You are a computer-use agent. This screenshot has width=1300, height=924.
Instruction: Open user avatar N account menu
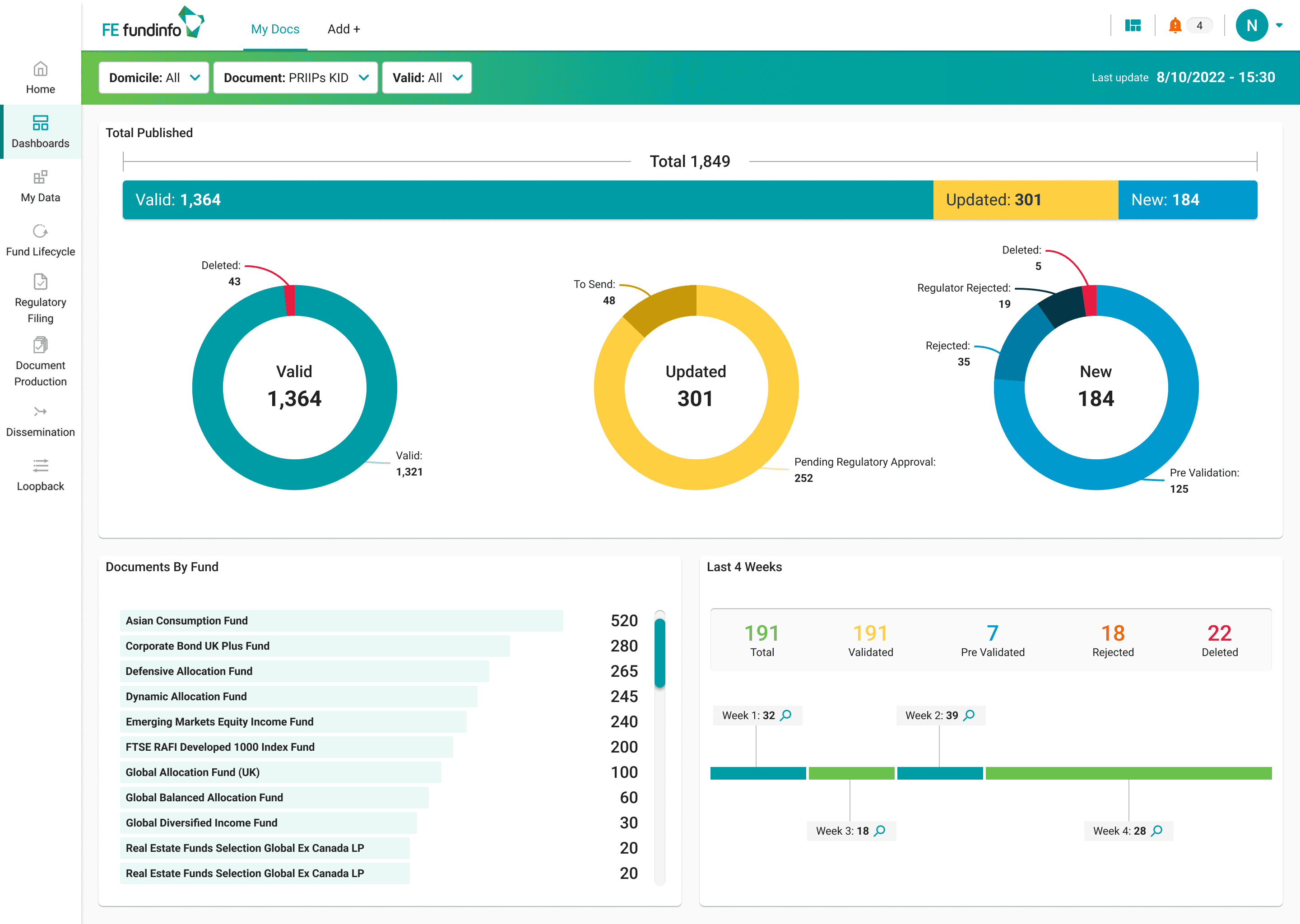(x=1252, y=26)
